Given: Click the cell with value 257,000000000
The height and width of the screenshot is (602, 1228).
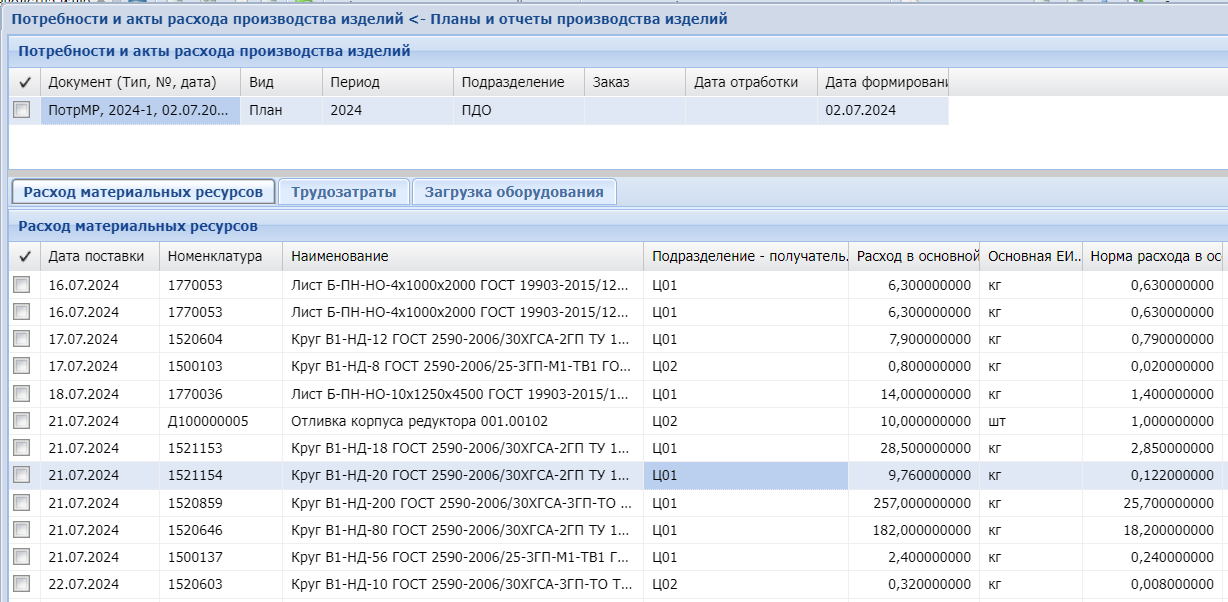Looking at the screenshot, I should [x=913, y=502].
